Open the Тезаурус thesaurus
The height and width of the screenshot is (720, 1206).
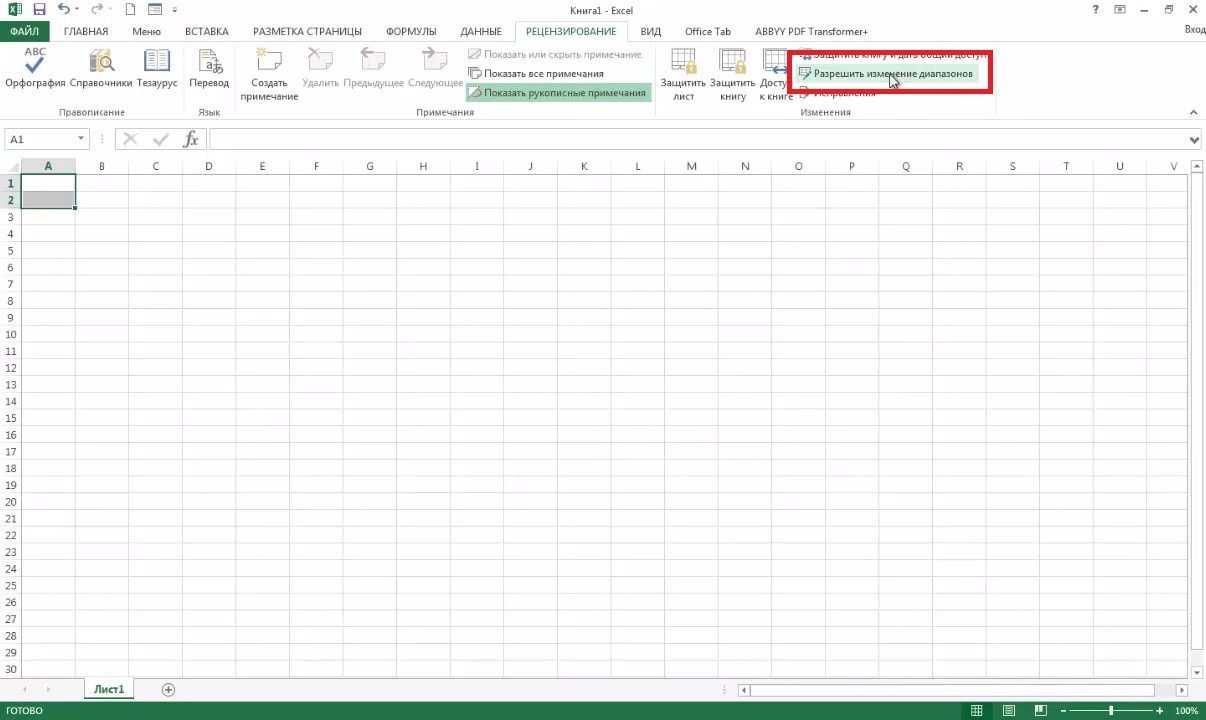157,70
